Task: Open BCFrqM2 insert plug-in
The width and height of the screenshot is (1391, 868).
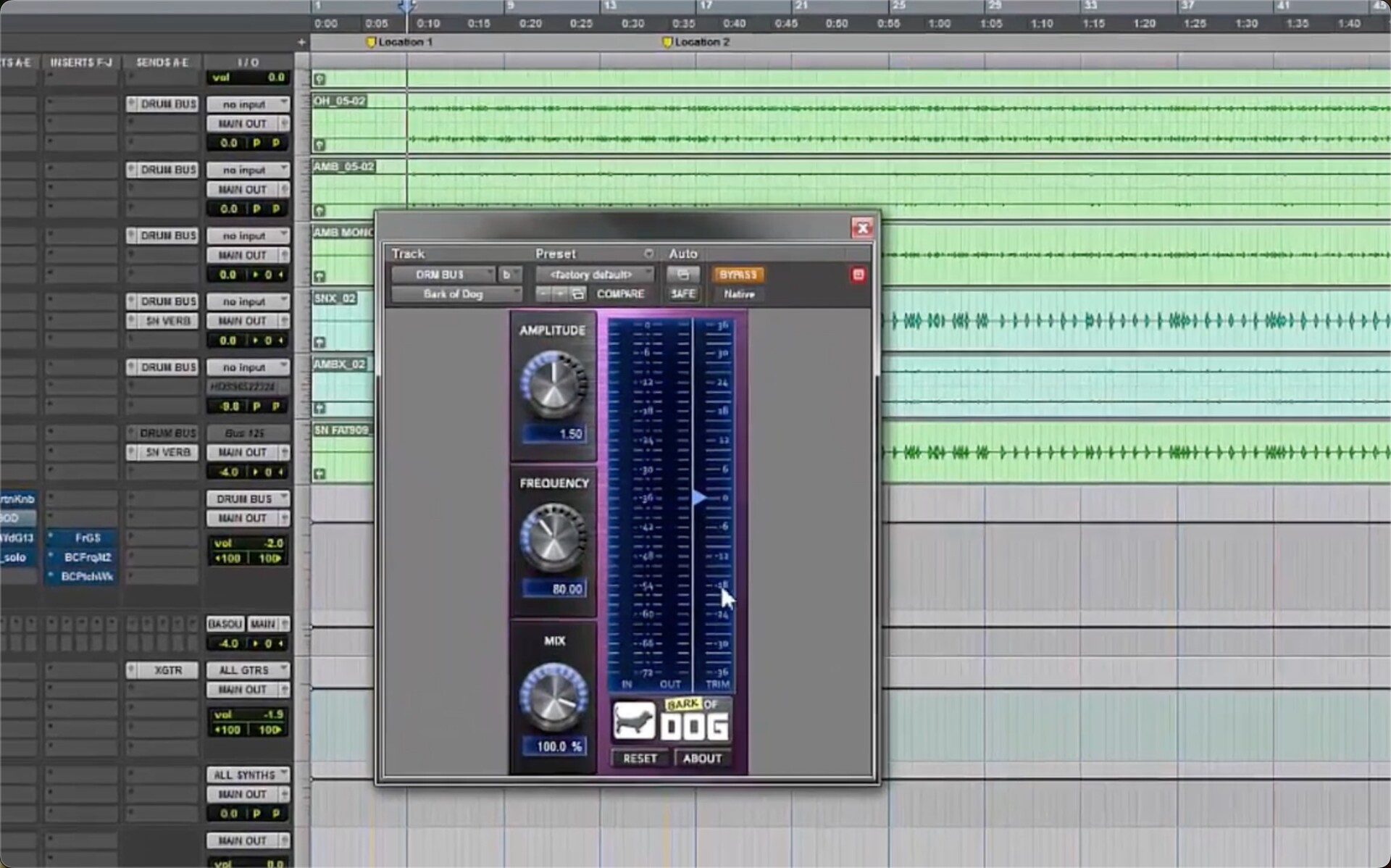Action: pos(81,557)
